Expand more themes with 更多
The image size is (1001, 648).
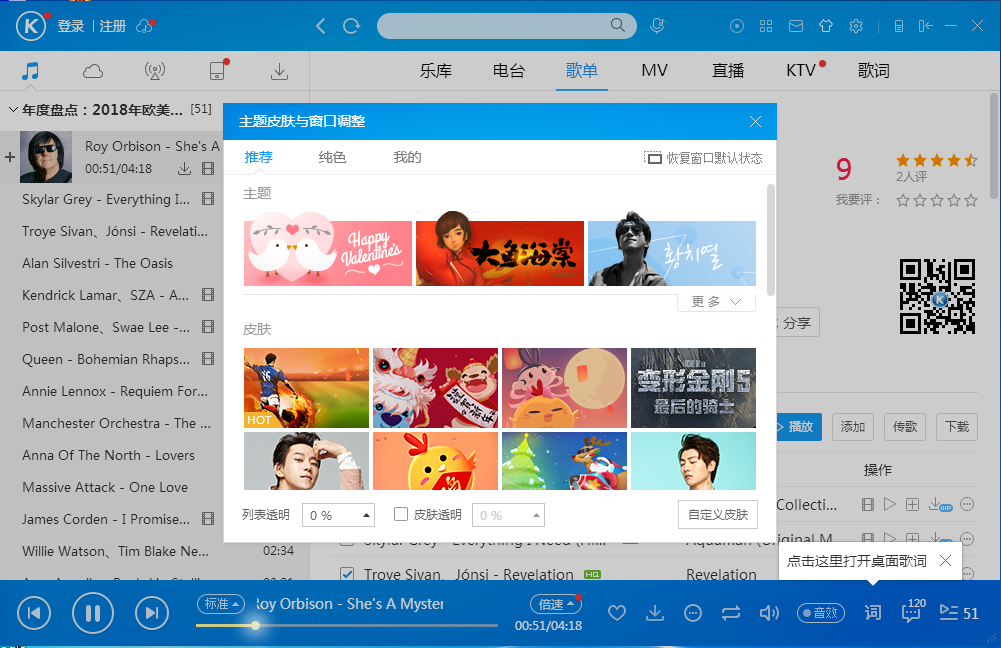716,301
